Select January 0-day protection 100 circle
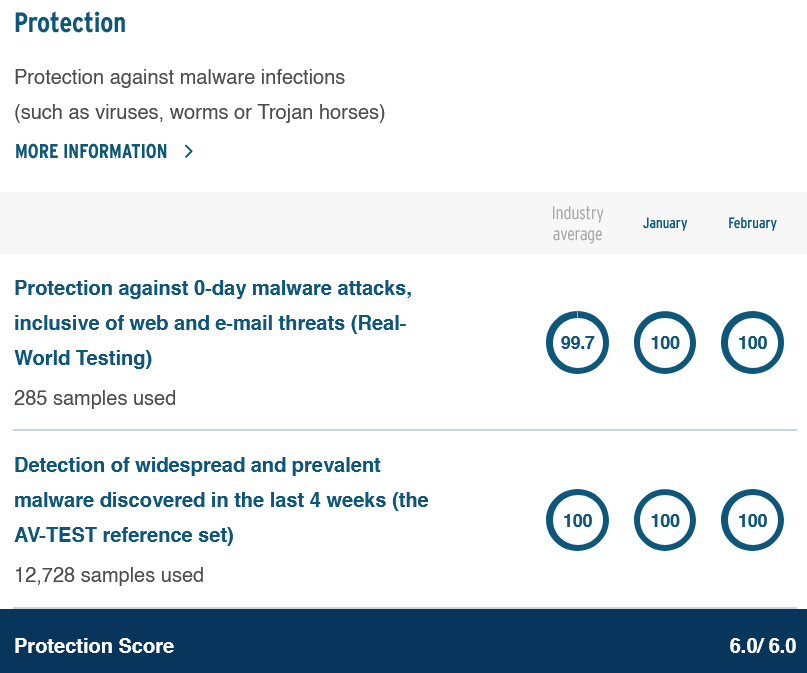This screenshot has height=673, width=807. click(x=665, y=342)
